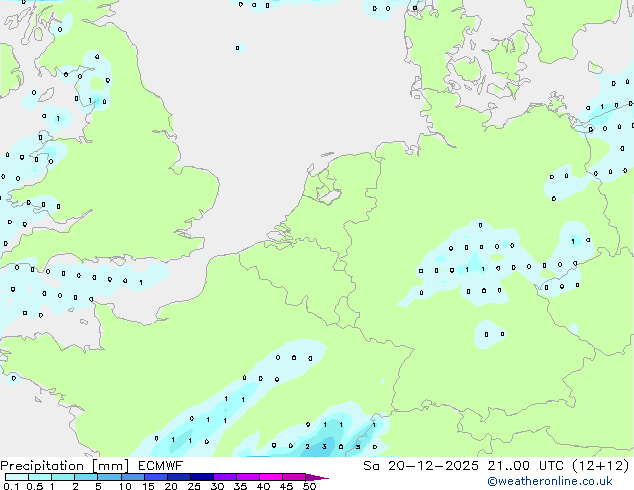This screenshot has width=634, height=490.
Task: Click the '50' legend scale value
Action: (x=309, y=486)
